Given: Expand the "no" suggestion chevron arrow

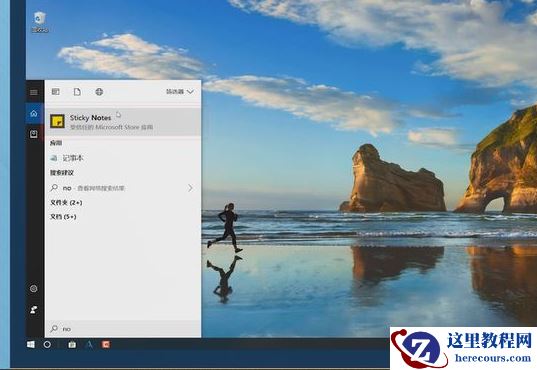Looking at the screenshot, I should point(190,188).
